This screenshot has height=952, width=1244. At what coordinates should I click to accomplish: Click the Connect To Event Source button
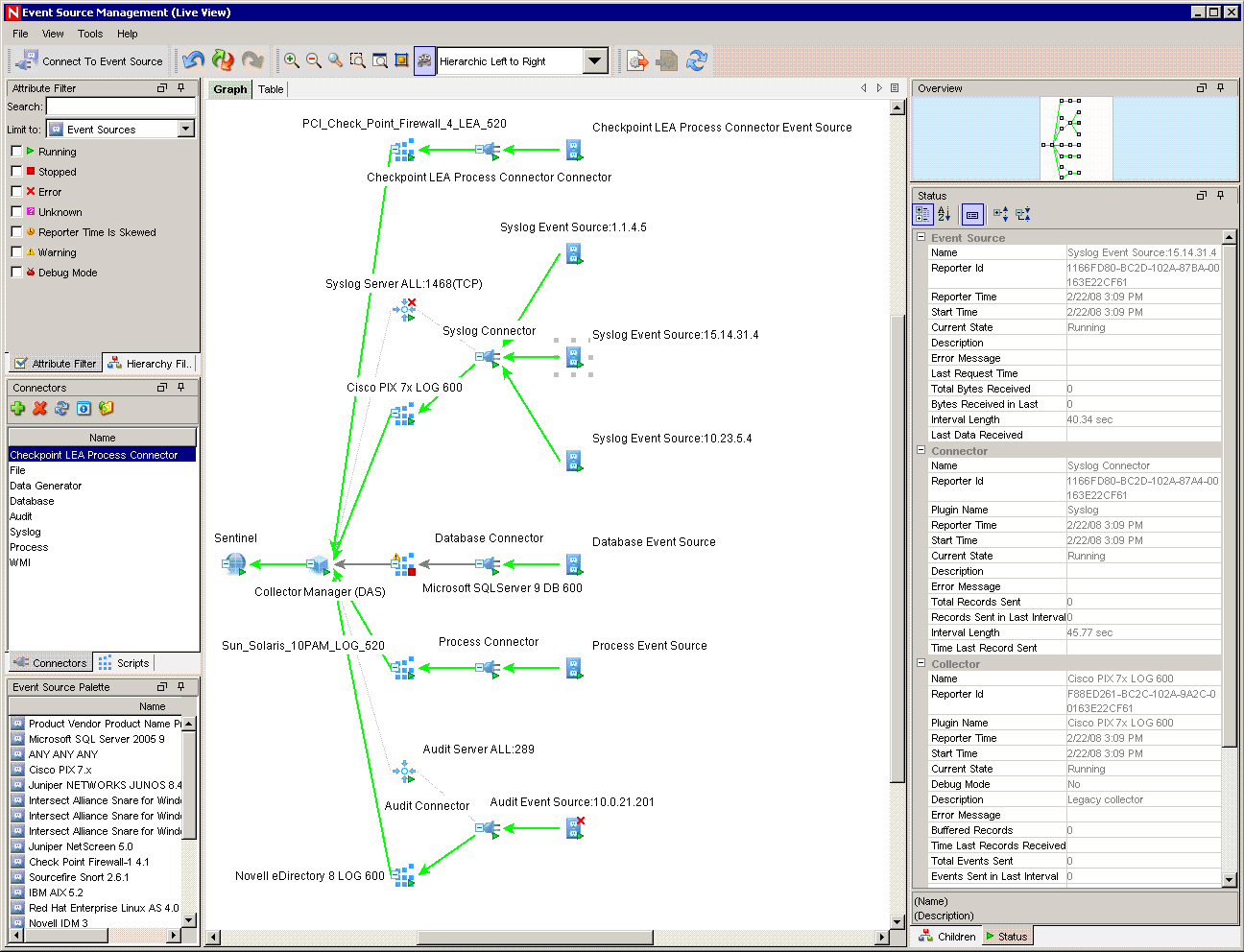click(x=90, y=60)
